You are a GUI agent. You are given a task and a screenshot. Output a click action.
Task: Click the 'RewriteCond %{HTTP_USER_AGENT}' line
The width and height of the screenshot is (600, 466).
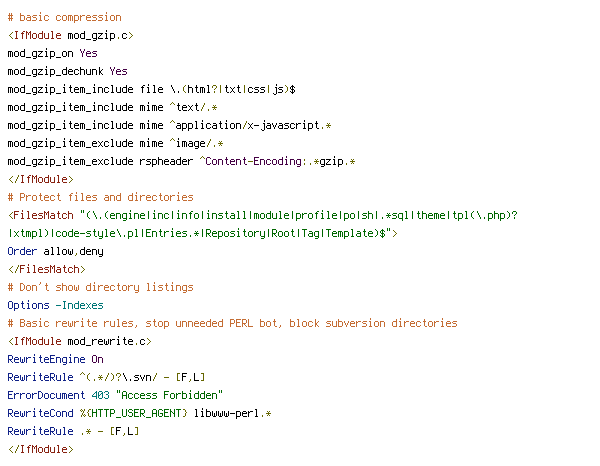(x=139, y=413)
